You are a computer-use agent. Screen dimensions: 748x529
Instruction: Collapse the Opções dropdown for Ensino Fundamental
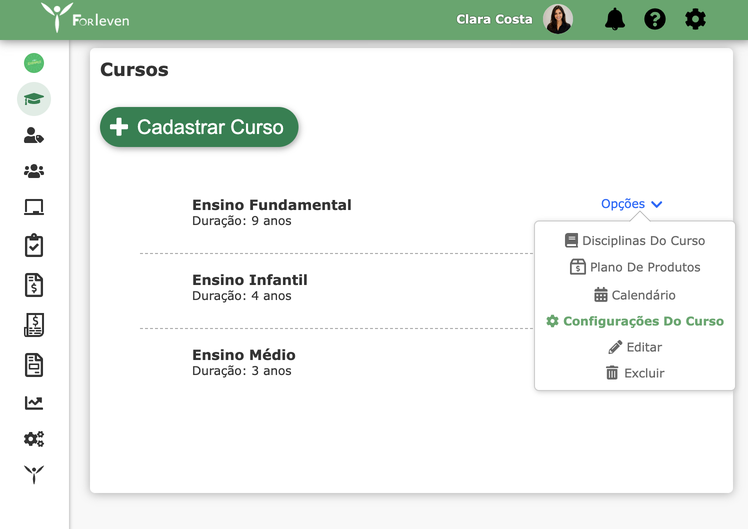pos(631,204)
